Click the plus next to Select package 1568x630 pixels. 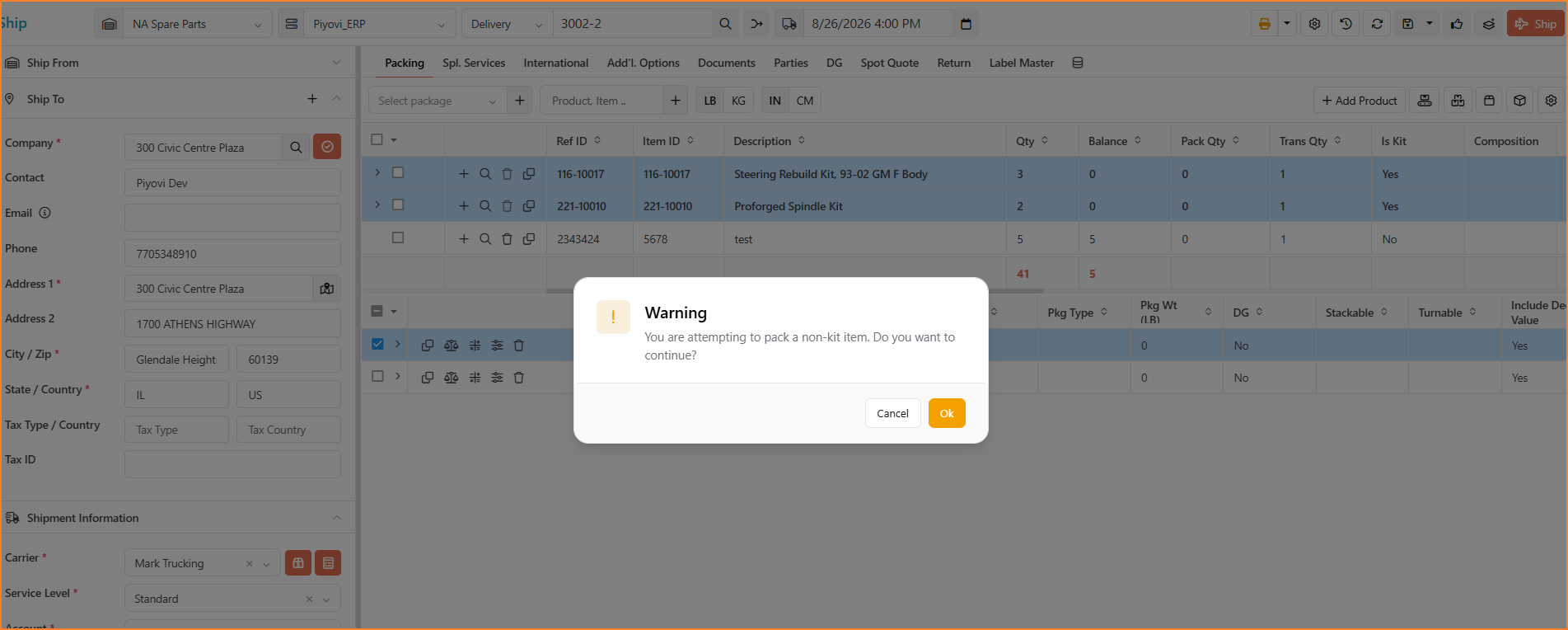coord(520,101)
